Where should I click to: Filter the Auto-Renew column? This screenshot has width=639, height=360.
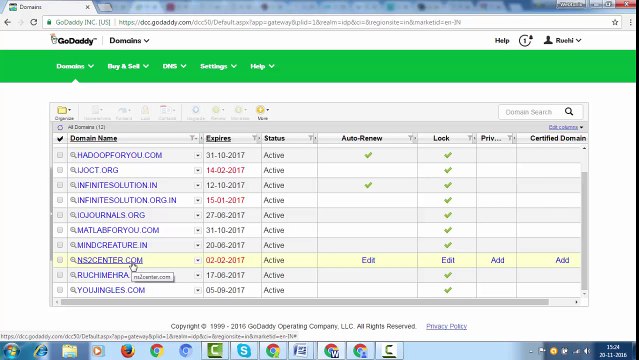point(411,138)
